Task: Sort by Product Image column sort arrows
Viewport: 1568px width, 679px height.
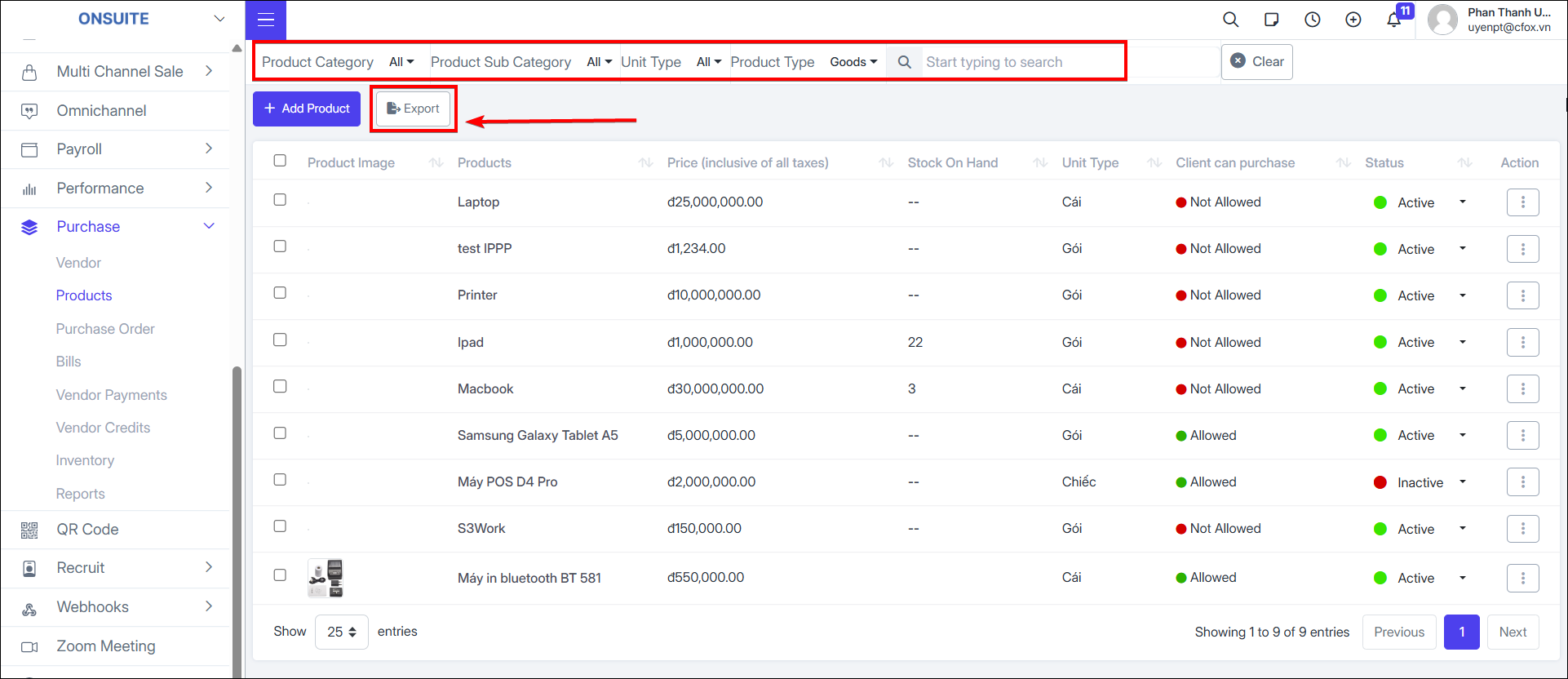Action: coord(436,162)
